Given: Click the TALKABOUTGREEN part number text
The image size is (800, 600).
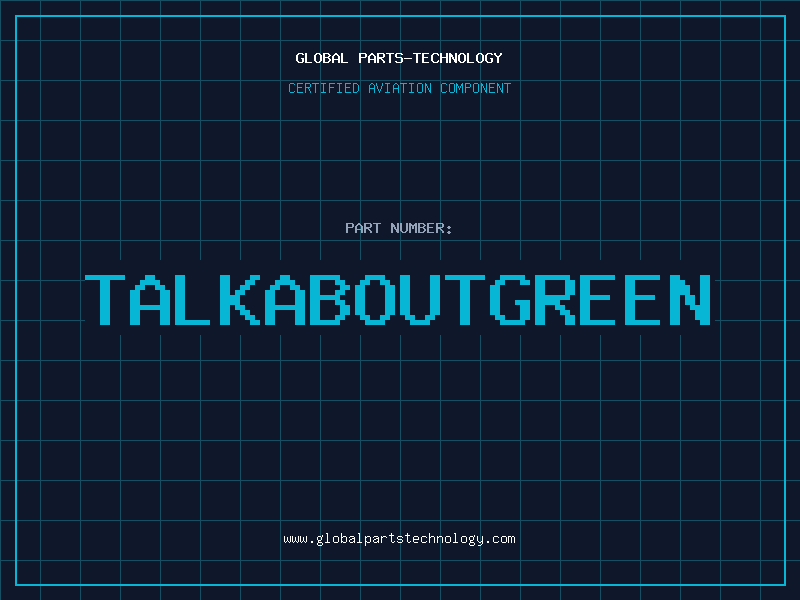Looking at the screenshot, I should click(398, 300).
